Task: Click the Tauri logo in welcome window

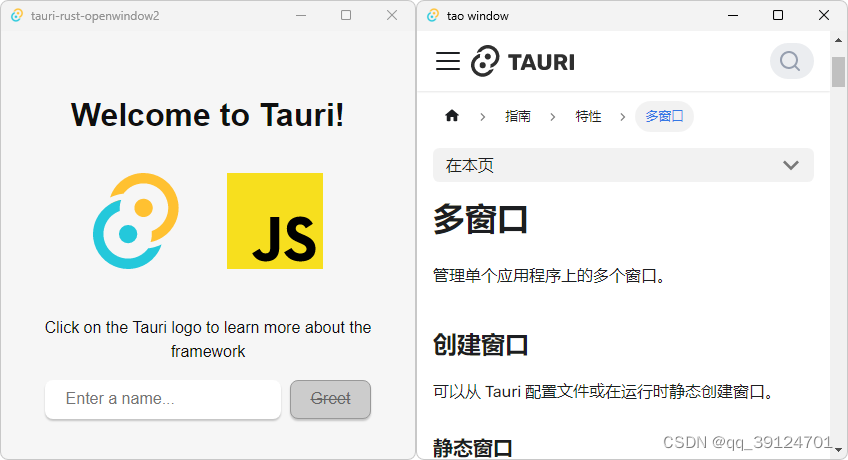Action: click(136, 221)
